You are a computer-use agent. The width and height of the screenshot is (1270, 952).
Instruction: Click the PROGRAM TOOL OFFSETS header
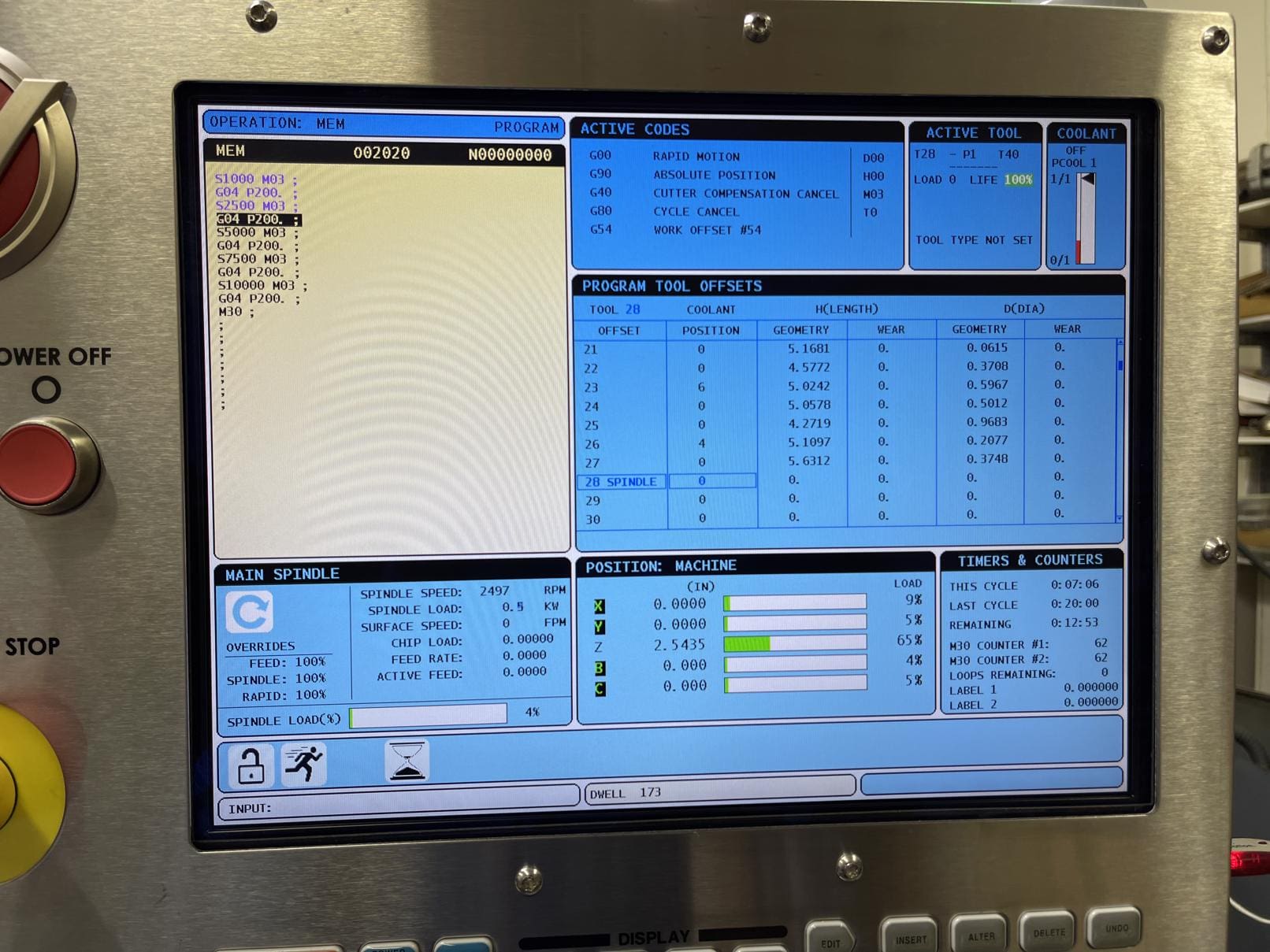[672, 286]
